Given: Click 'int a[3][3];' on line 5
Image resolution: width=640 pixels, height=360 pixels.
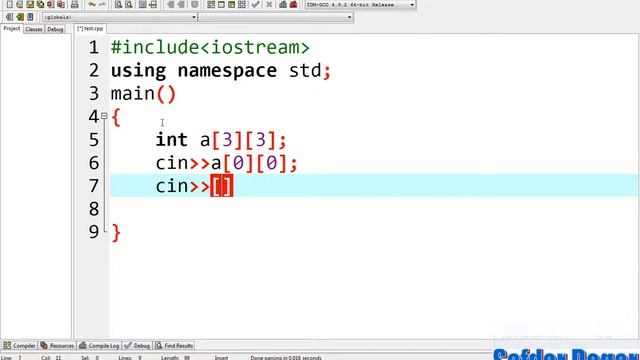Looking at the screenshot, I should (221, 140).
